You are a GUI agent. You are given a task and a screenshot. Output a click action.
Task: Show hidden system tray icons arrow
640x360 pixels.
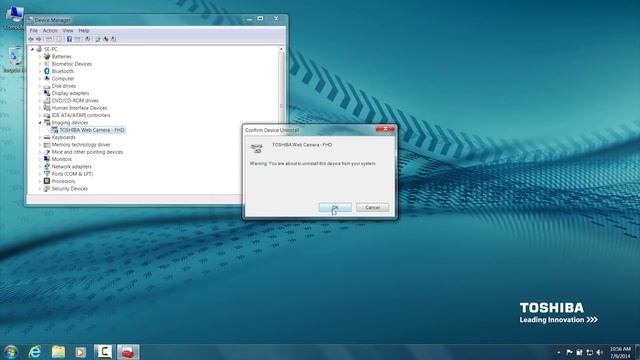pyautogui.click(x=559, y=352)
